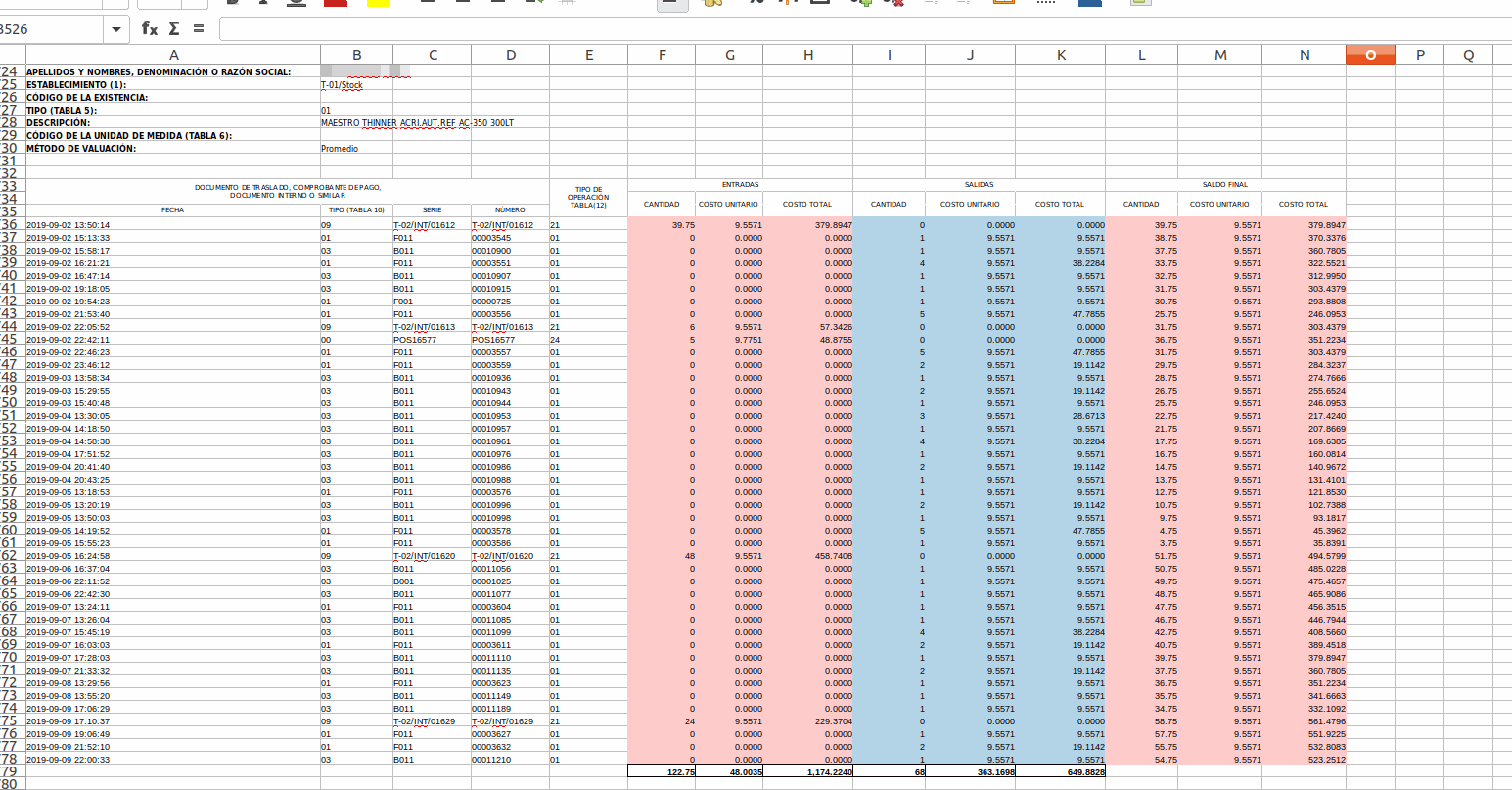Click the 'TIPO (TABLA 10)' header cell
Screen dimensions: 1512x790
pyautogui.click(x=356, y=209)
